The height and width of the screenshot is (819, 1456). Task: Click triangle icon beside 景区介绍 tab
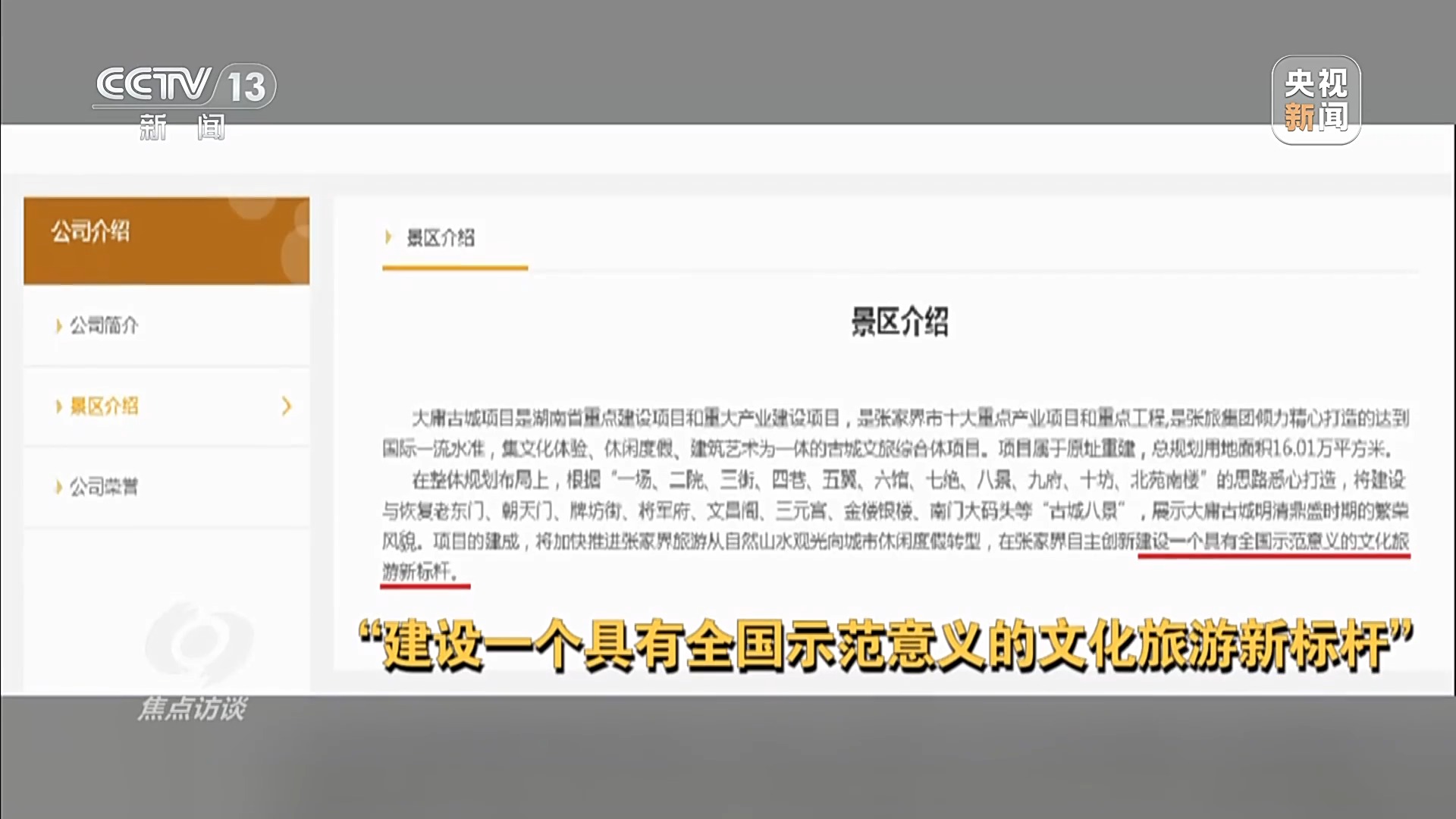[388, 237]
